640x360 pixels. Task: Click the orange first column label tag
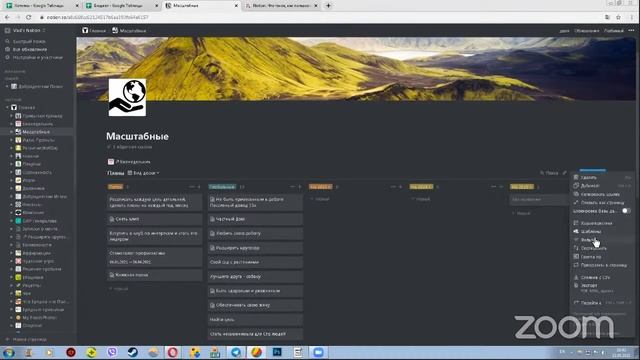pyautogui.click(x=116, y=187)
